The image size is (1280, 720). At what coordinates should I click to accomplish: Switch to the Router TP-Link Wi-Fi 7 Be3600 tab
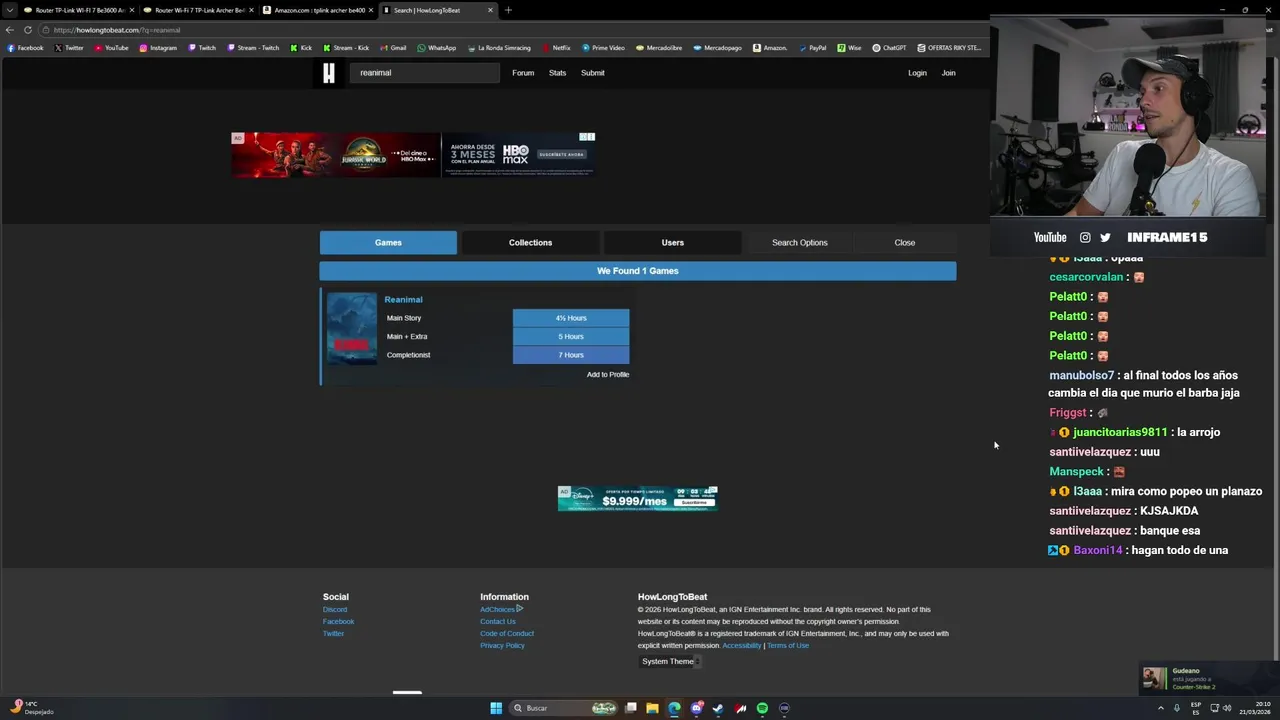point(78,10)
